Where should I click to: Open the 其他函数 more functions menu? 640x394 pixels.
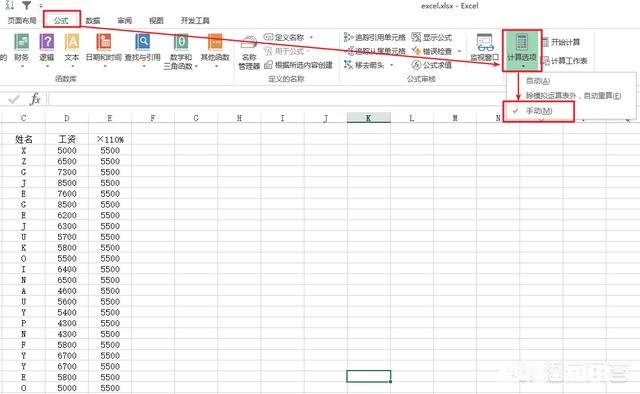[x=215, y=49]
